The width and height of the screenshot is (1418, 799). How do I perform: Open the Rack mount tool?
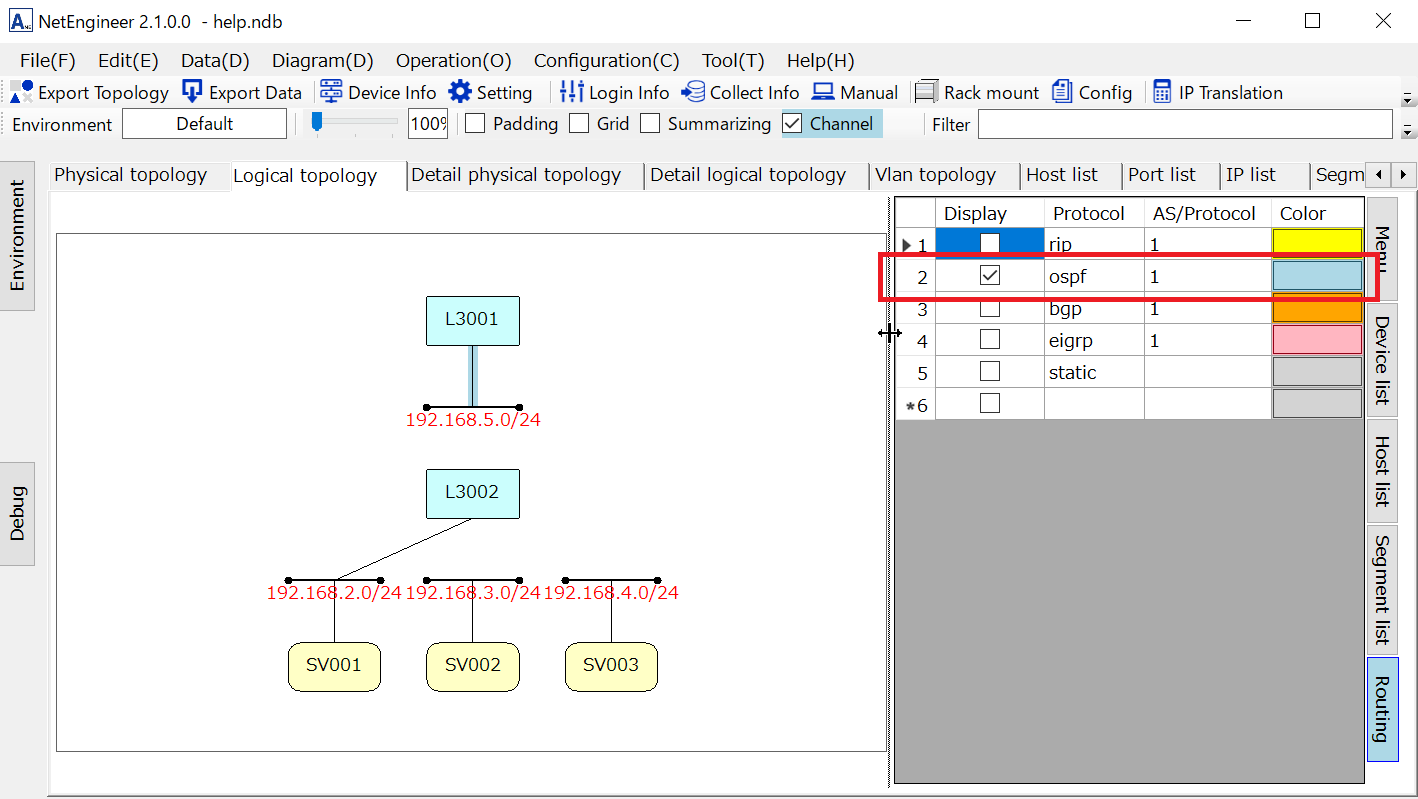pos(927,92)
